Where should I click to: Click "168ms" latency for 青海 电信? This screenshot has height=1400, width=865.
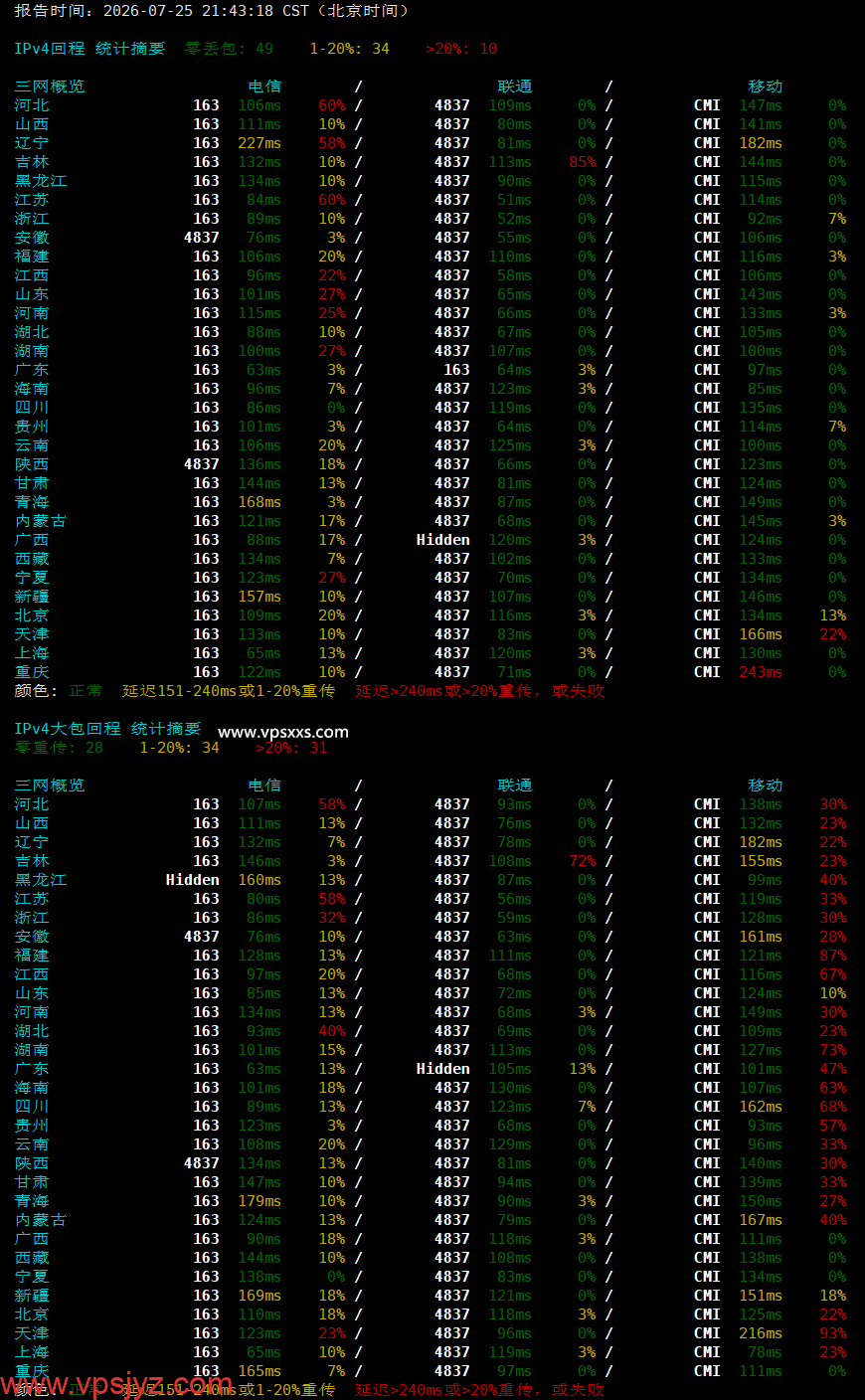[259, 502]
